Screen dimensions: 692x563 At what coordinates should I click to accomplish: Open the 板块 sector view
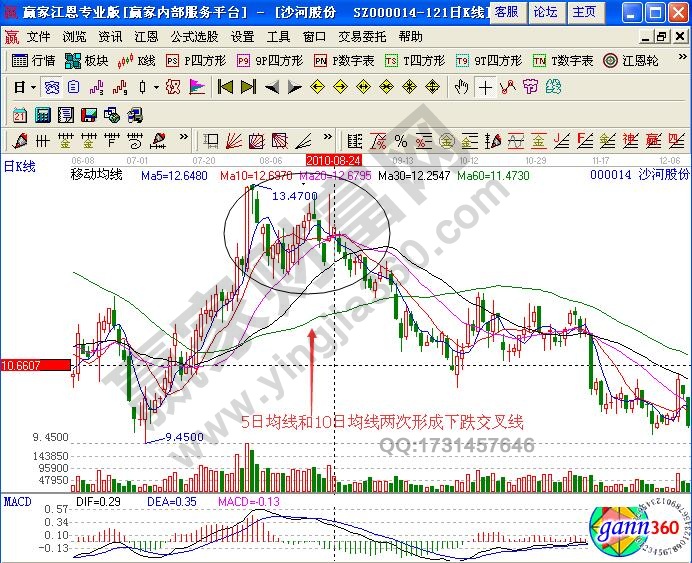pyautogui.click(x=88, y=60)
